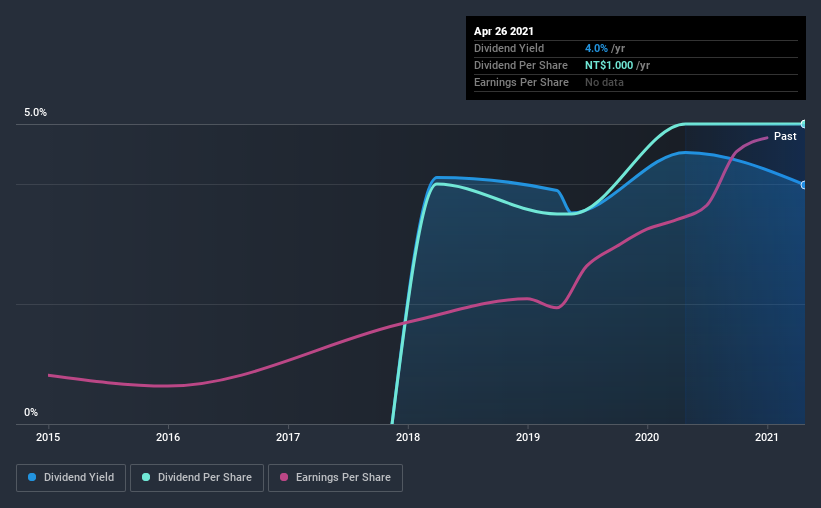The height and width of the screenshot is (508, 821).
Task: Click the 5.0% y-axis label
Action: point(35,112)
